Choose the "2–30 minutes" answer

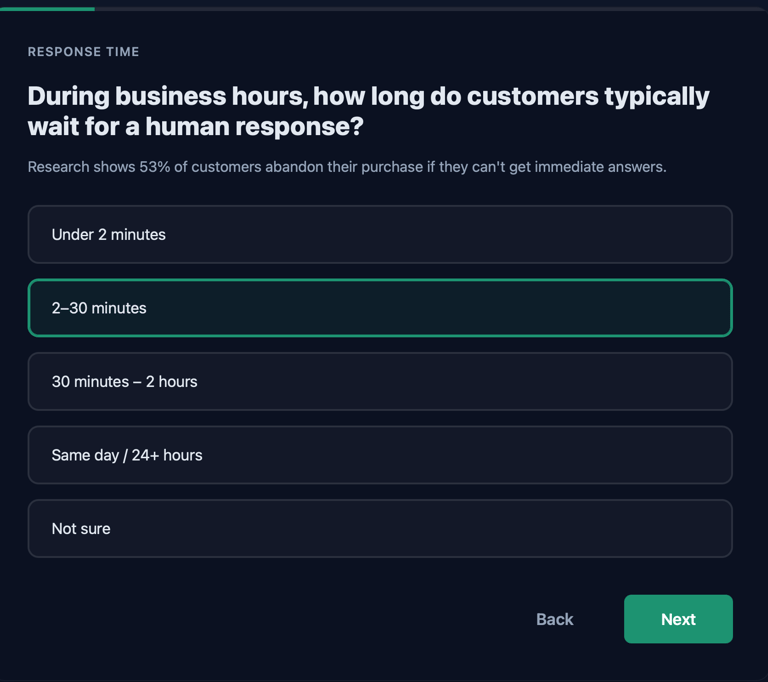pos(380,308)
